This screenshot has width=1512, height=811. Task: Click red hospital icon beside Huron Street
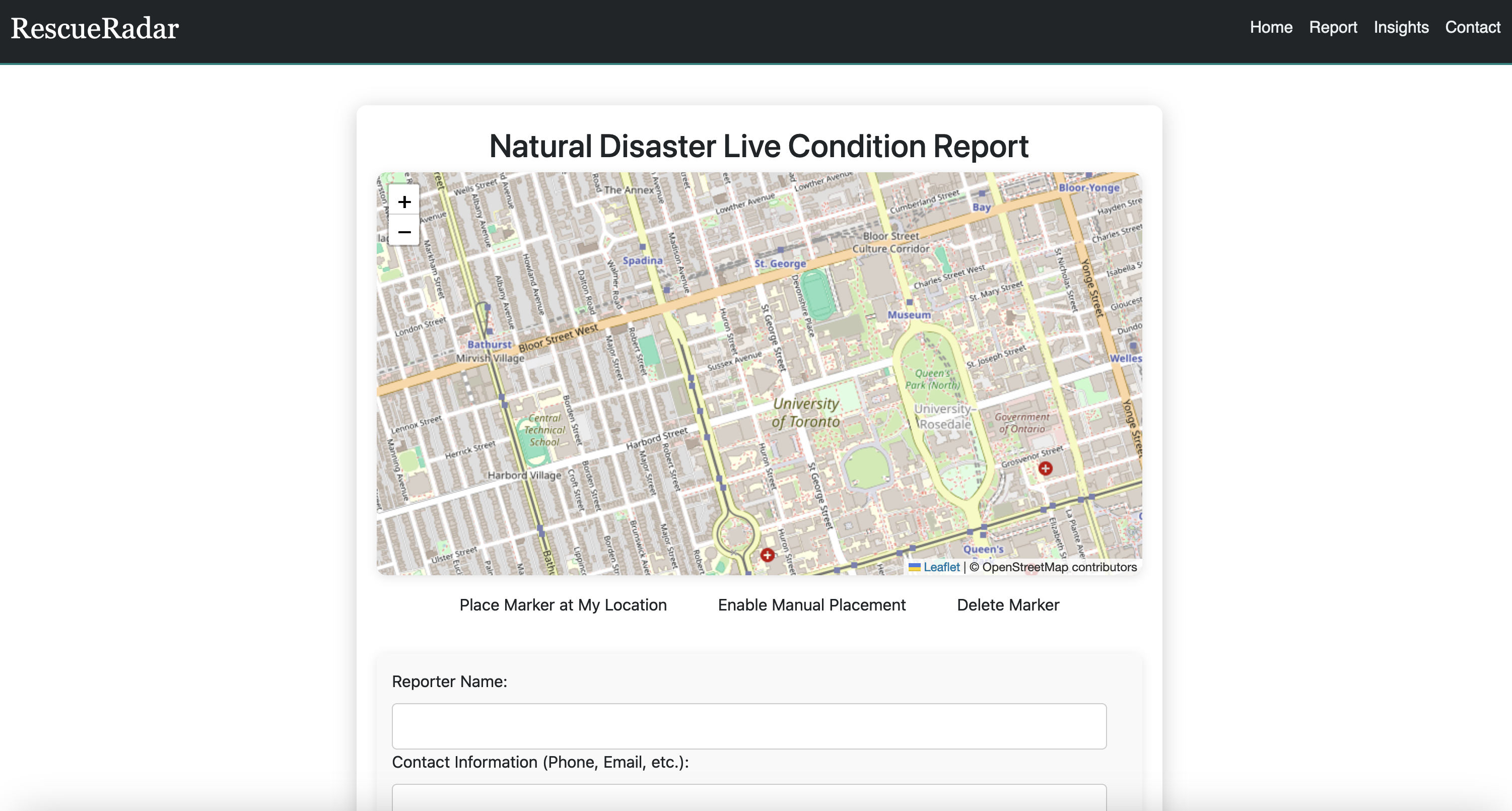click(767, 555)
